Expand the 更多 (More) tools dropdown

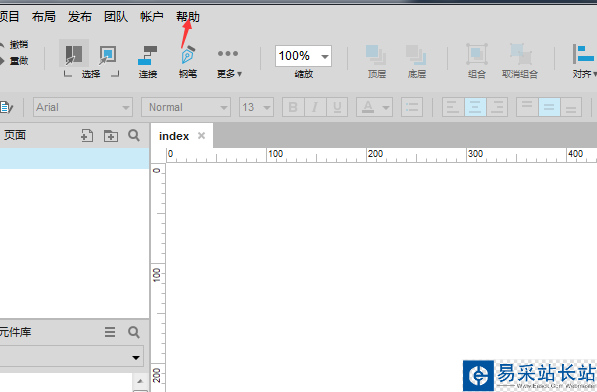tap(228, 62)
